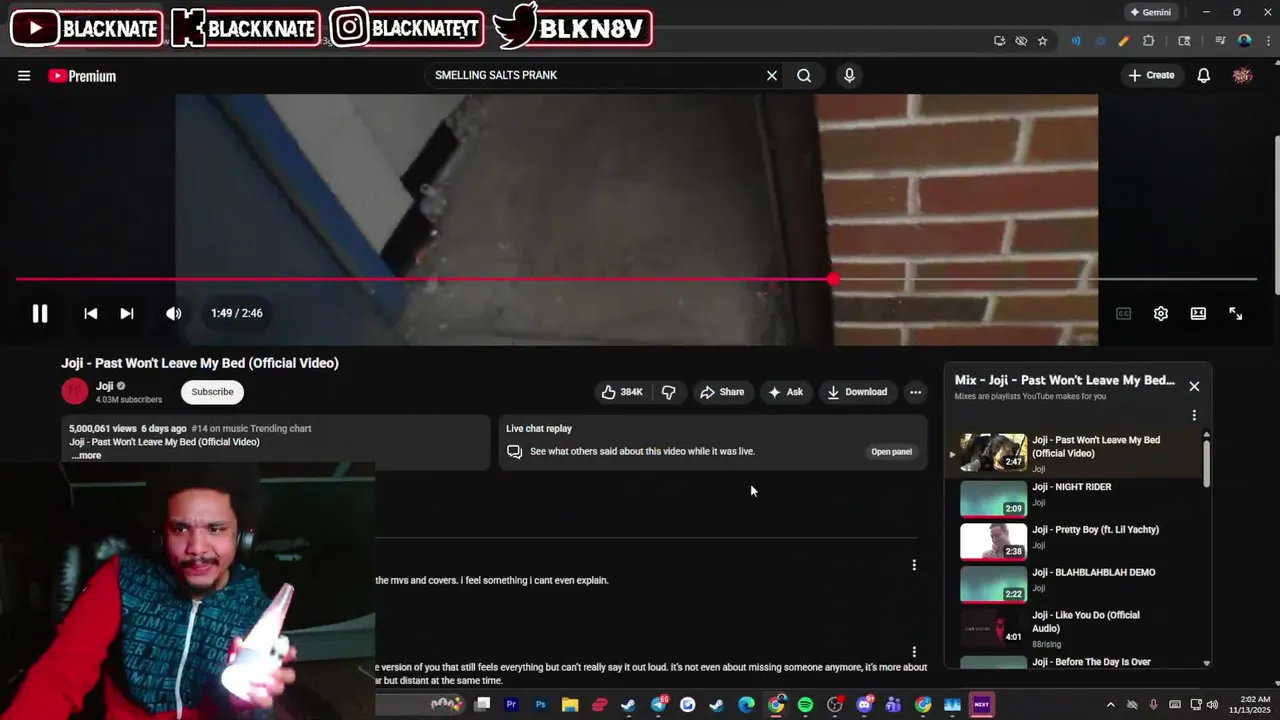The image size is (1280, 720).
Task: Open File Explorer from the taskbar
Action: [x=570, y=705]
